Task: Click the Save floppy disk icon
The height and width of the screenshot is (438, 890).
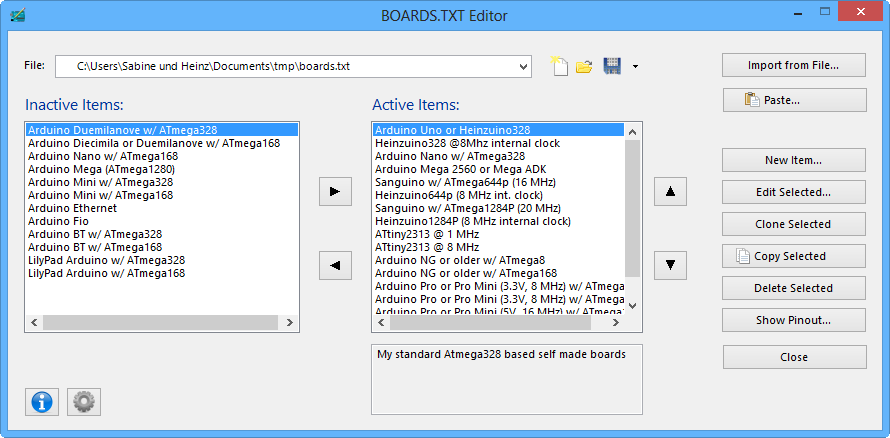Action: (x=612, y=66)
